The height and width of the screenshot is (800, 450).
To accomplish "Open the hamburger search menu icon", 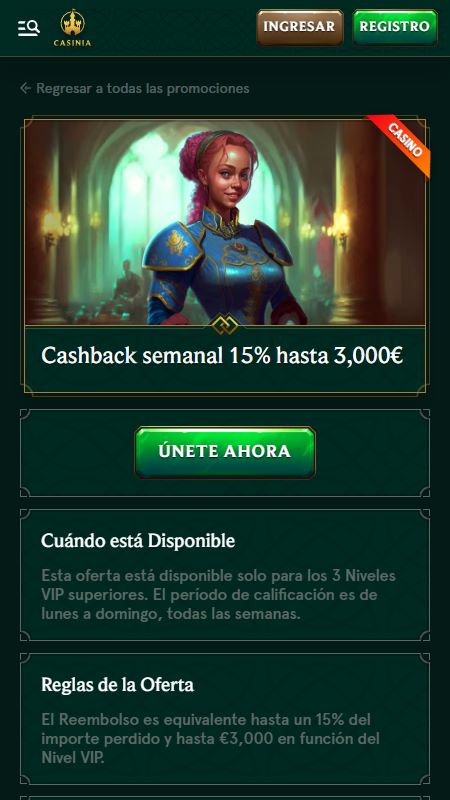I will tap(29, 28).
